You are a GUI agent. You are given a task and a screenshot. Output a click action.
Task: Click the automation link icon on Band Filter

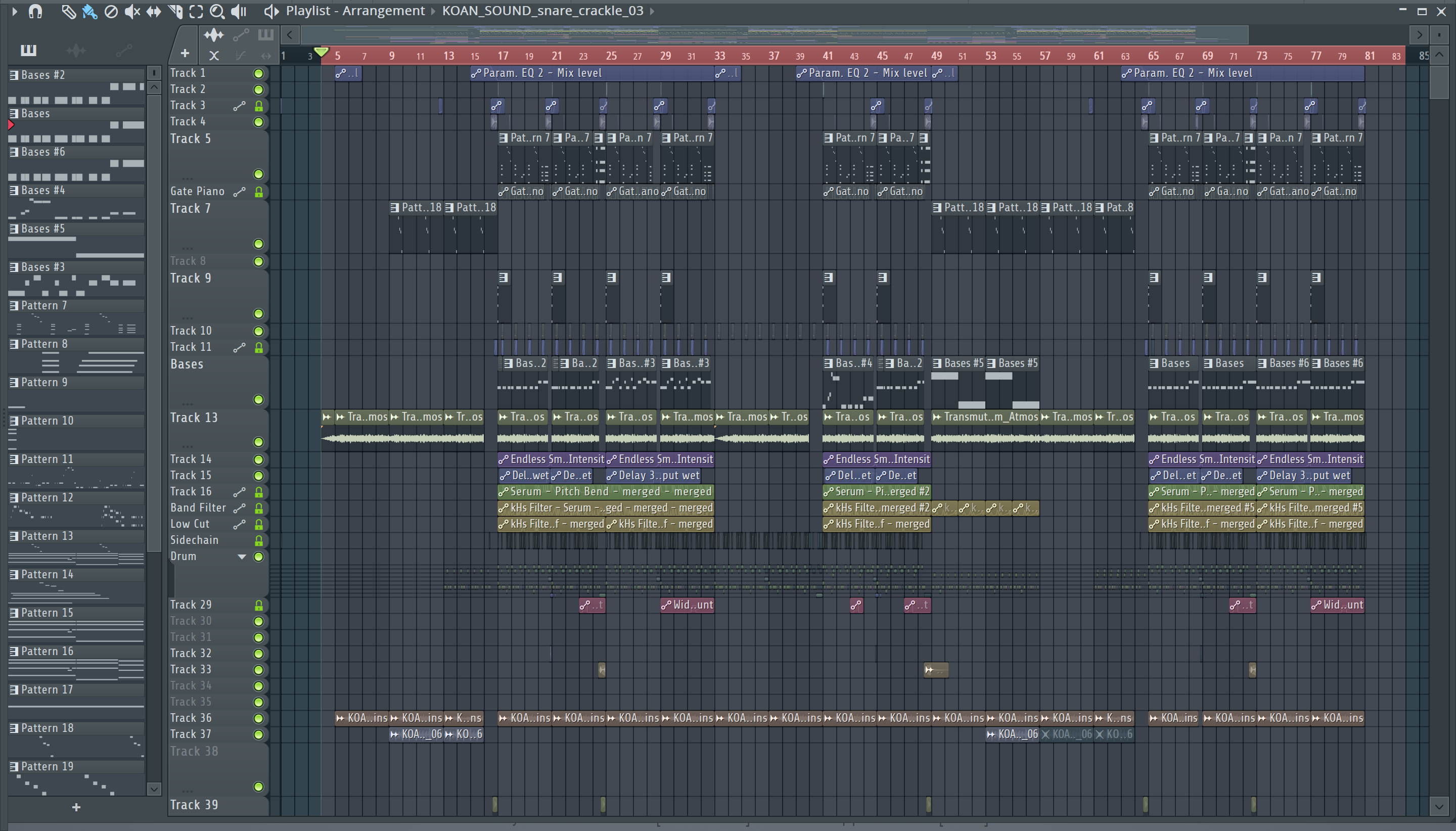[239, 508]
